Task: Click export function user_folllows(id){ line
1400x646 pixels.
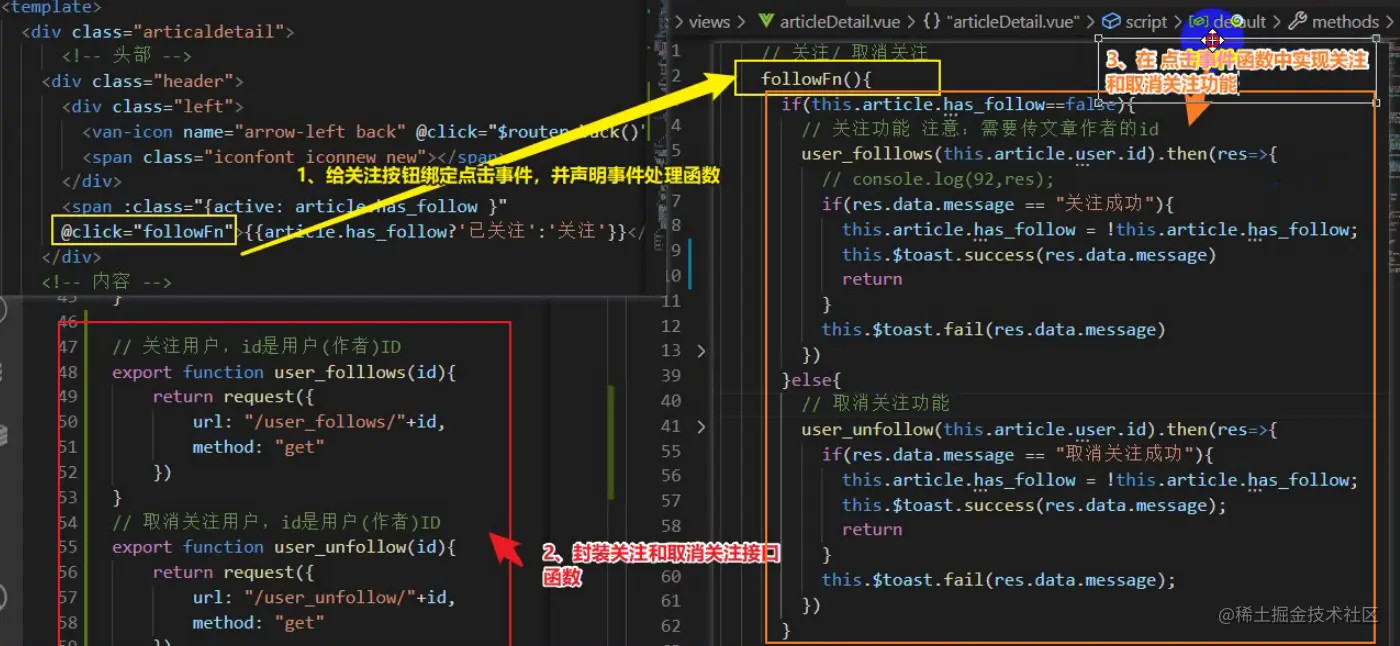Action: coord(284,372)
